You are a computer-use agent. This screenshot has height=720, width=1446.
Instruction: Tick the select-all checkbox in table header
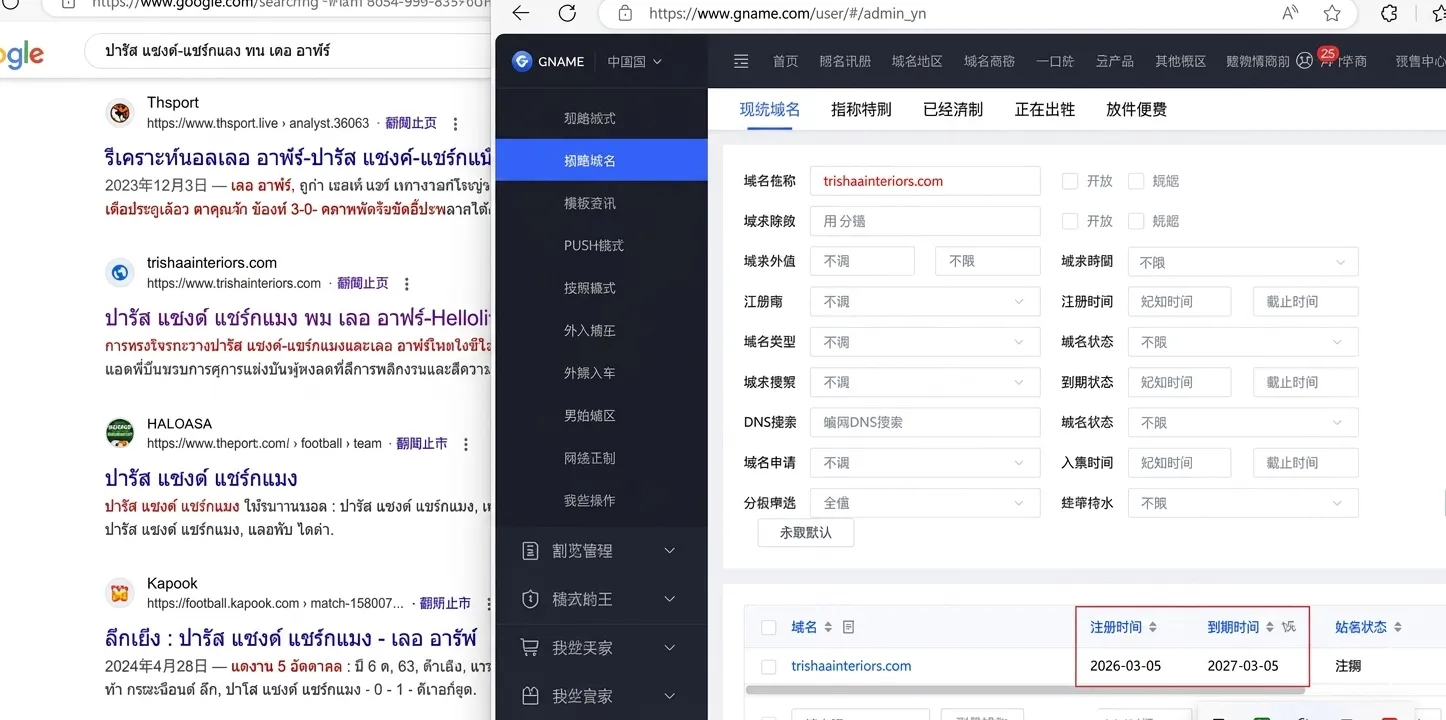768,627
